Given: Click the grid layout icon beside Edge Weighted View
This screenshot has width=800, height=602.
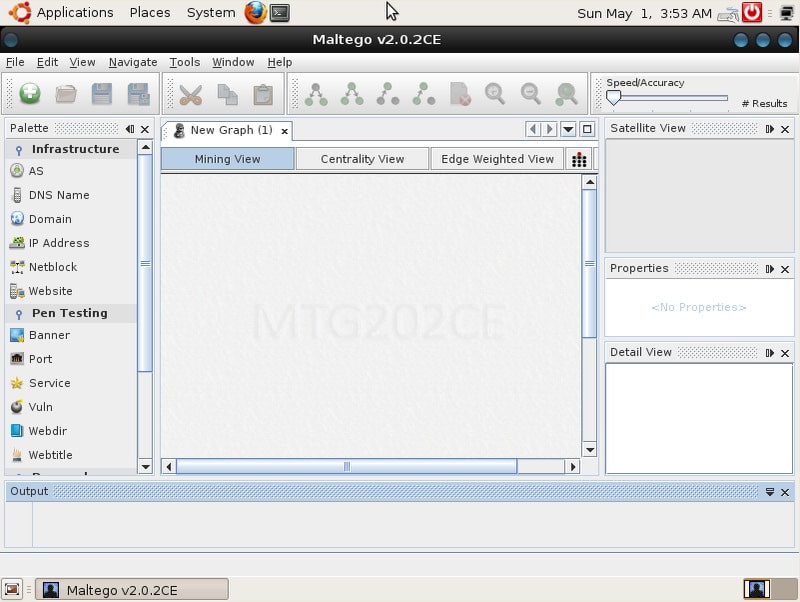Looking at the screenshot, I should point(579,159).
